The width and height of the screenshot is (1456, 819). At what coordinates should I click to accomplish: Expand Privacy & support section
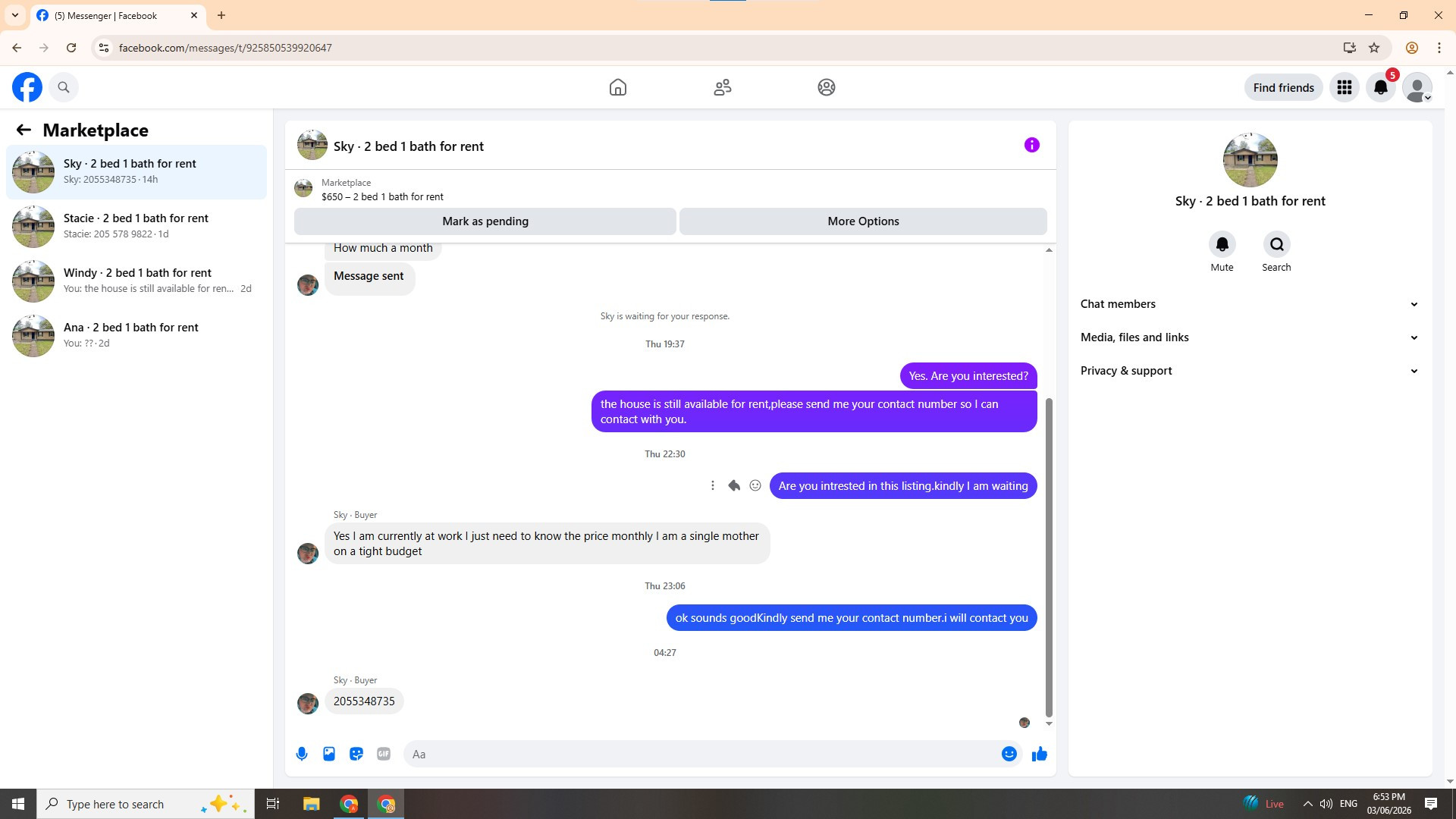tap(1250, 371)
